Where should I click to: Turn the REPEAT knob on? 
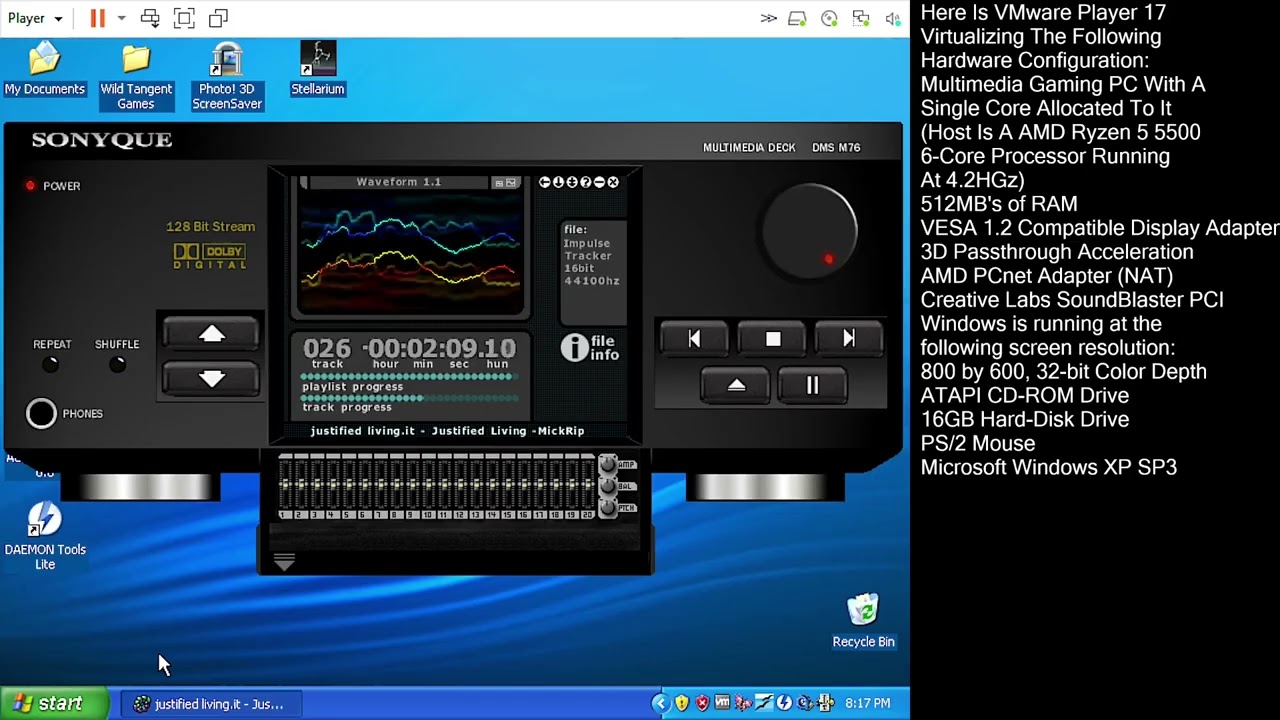point(51,365)
